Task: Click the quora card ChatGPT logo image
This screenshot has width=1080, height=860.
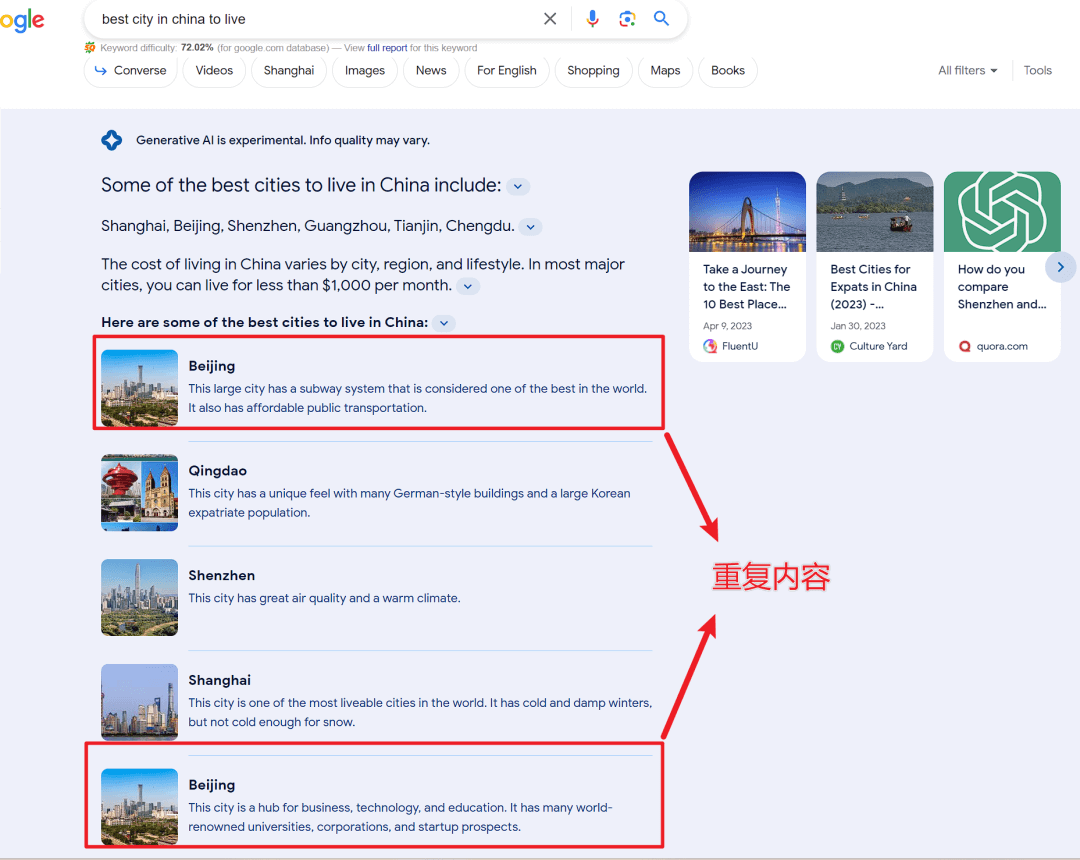Action: point(1002,211)
